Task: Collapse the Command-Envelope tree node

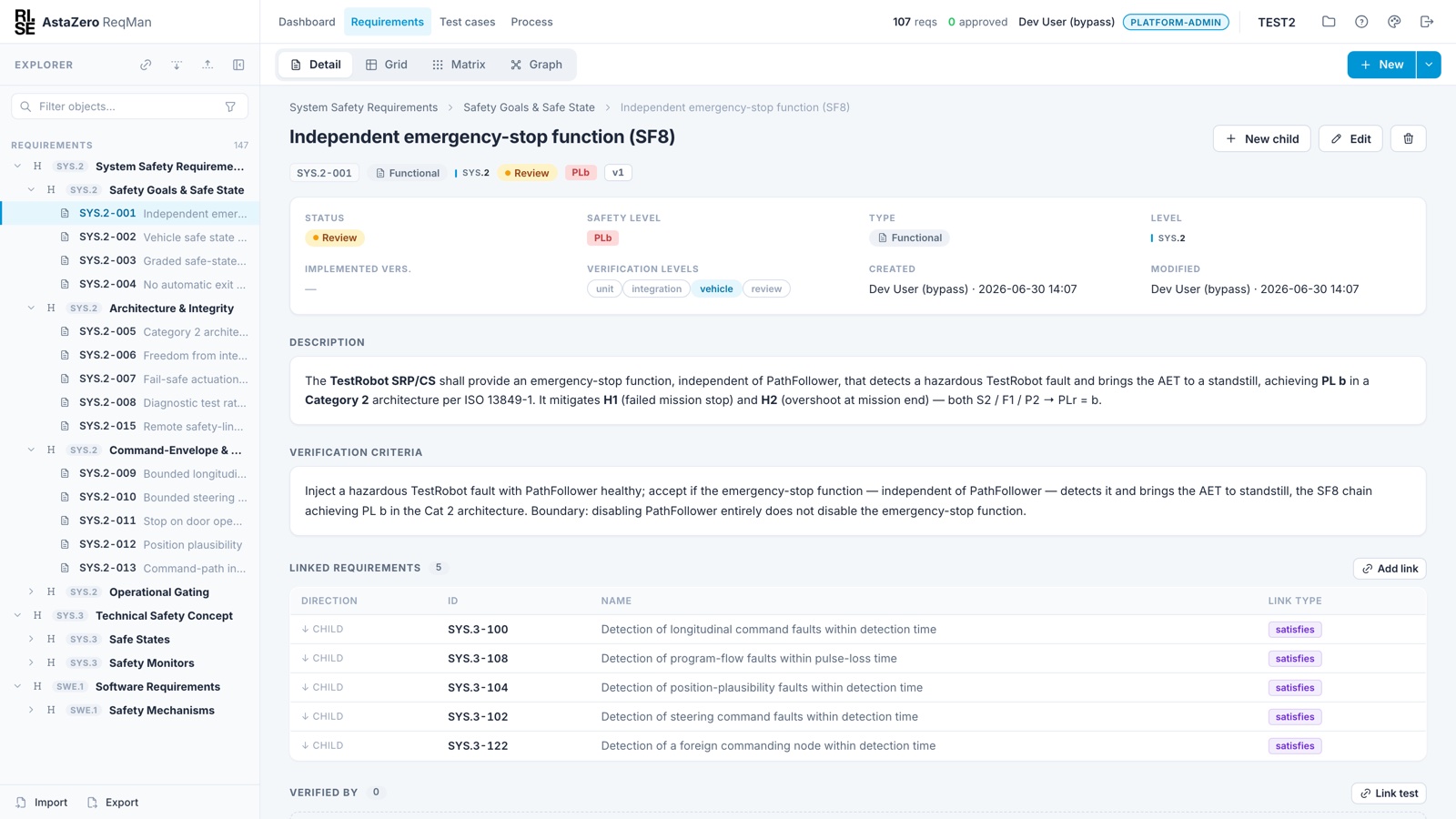Action: click(x=31, y=450)
